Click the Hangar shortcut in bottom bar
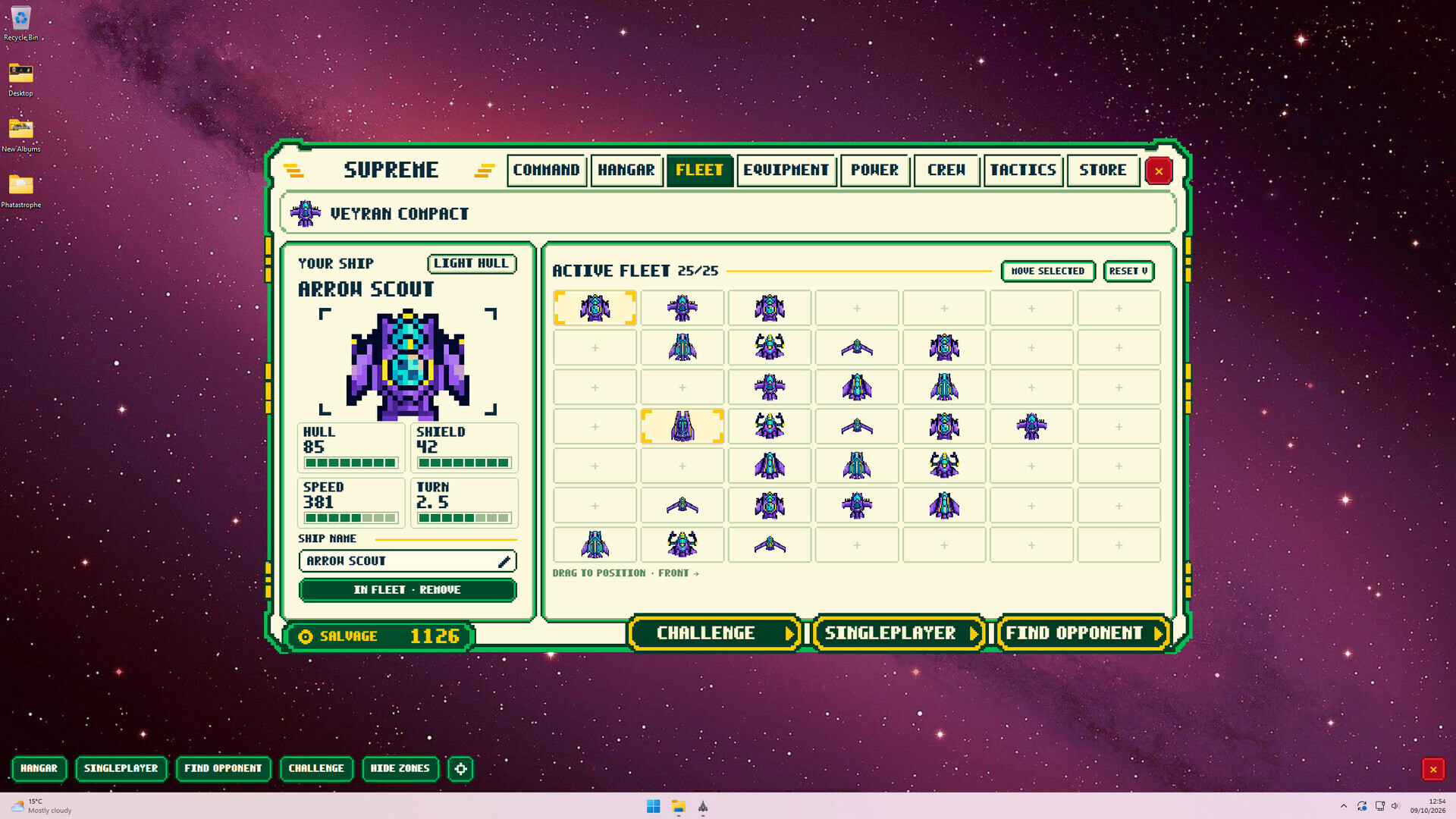 pos(39,768)
